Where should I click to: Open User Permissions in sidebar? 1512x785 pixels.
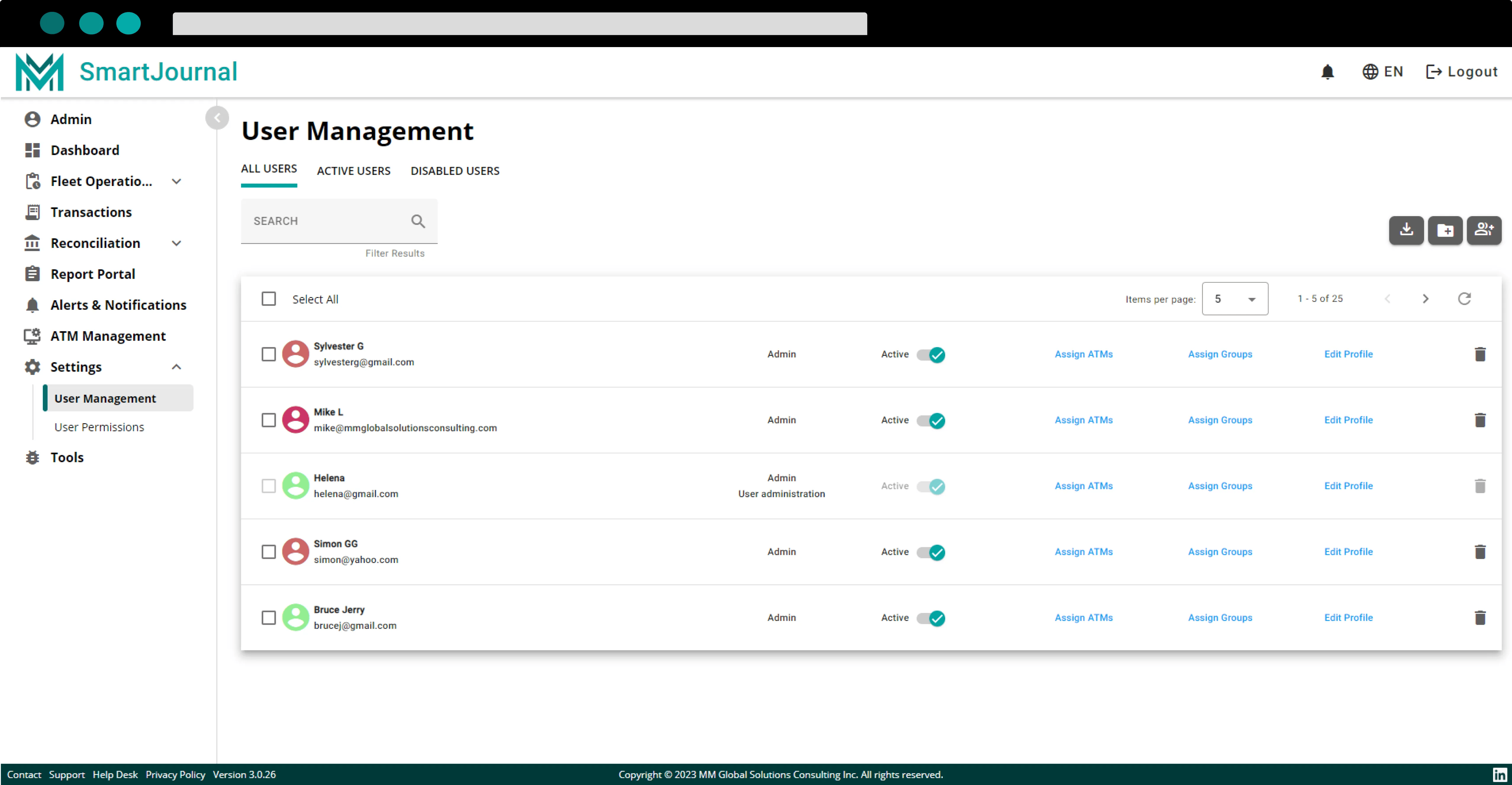click(99, 427)
